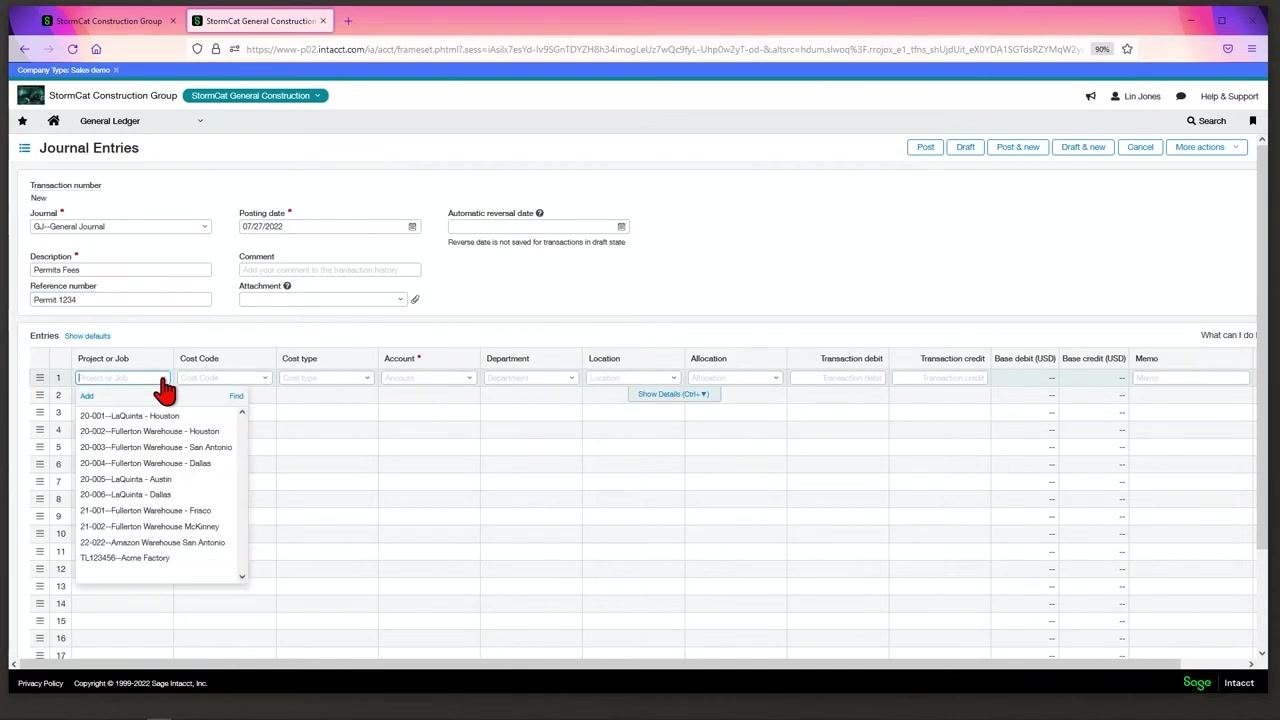
Task: Click Transaction debit field in row 1
Action: point(838,378)
